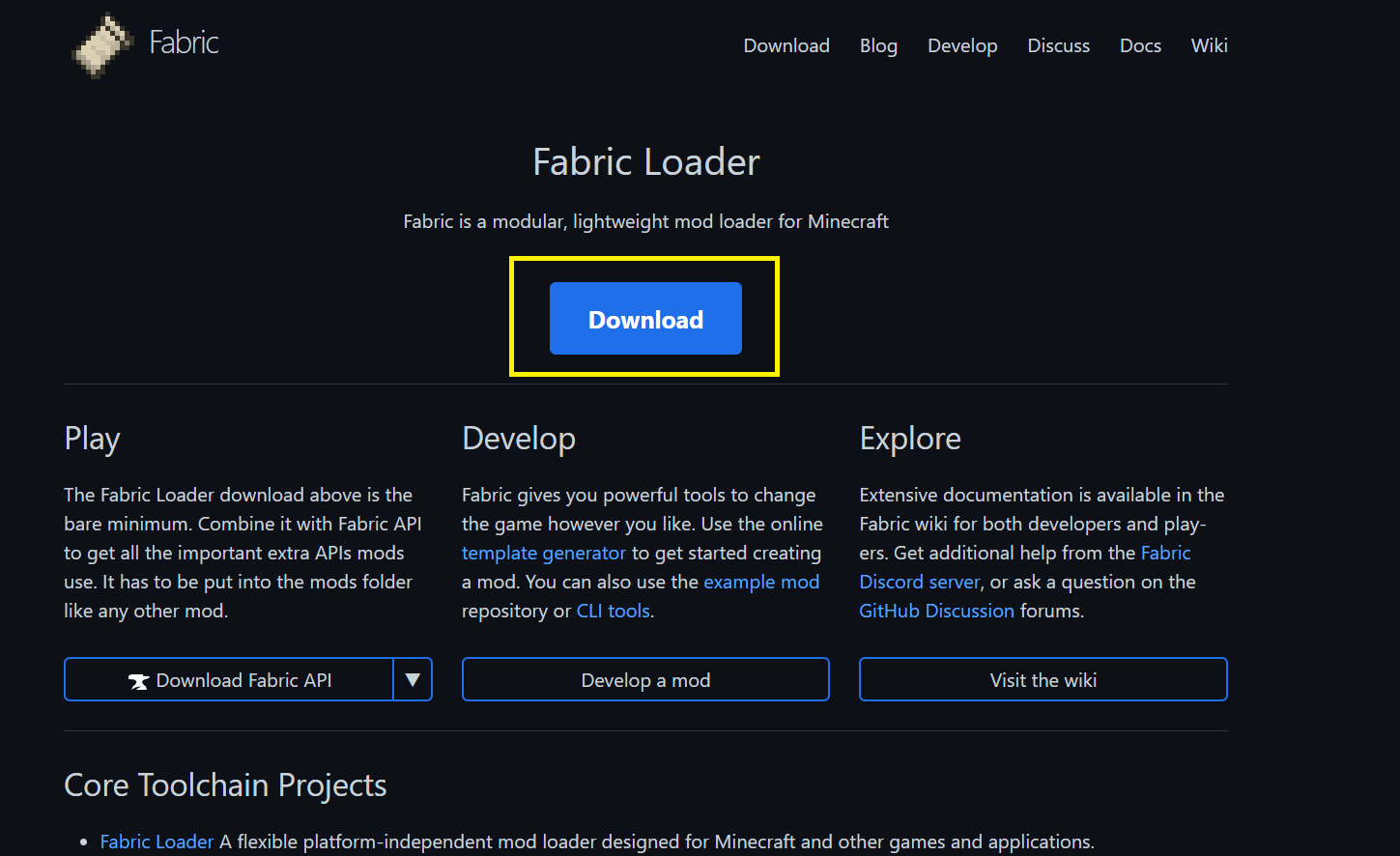
Task: Open the Docs navigation link
Action: click(x=1140, y=45)
